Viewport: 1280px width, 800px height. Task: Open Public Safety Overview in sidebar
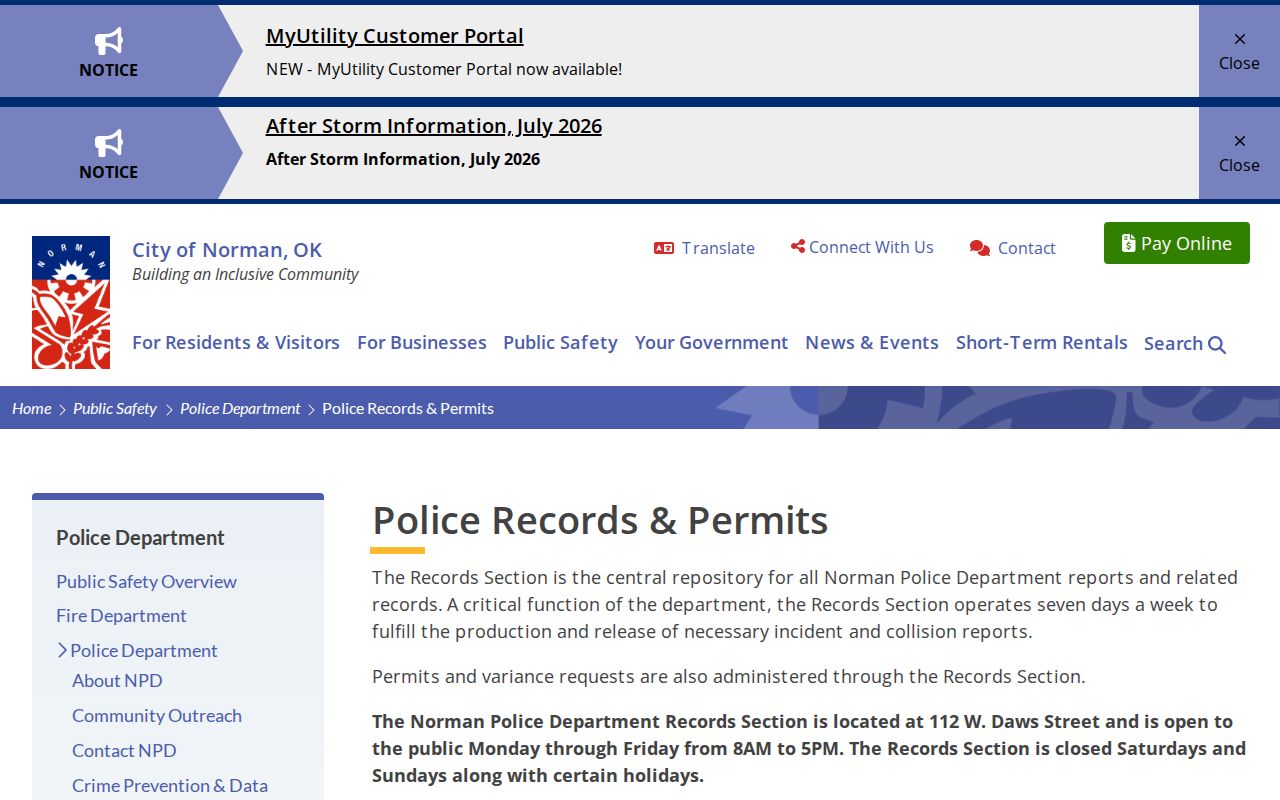click(x=146, y=581)
